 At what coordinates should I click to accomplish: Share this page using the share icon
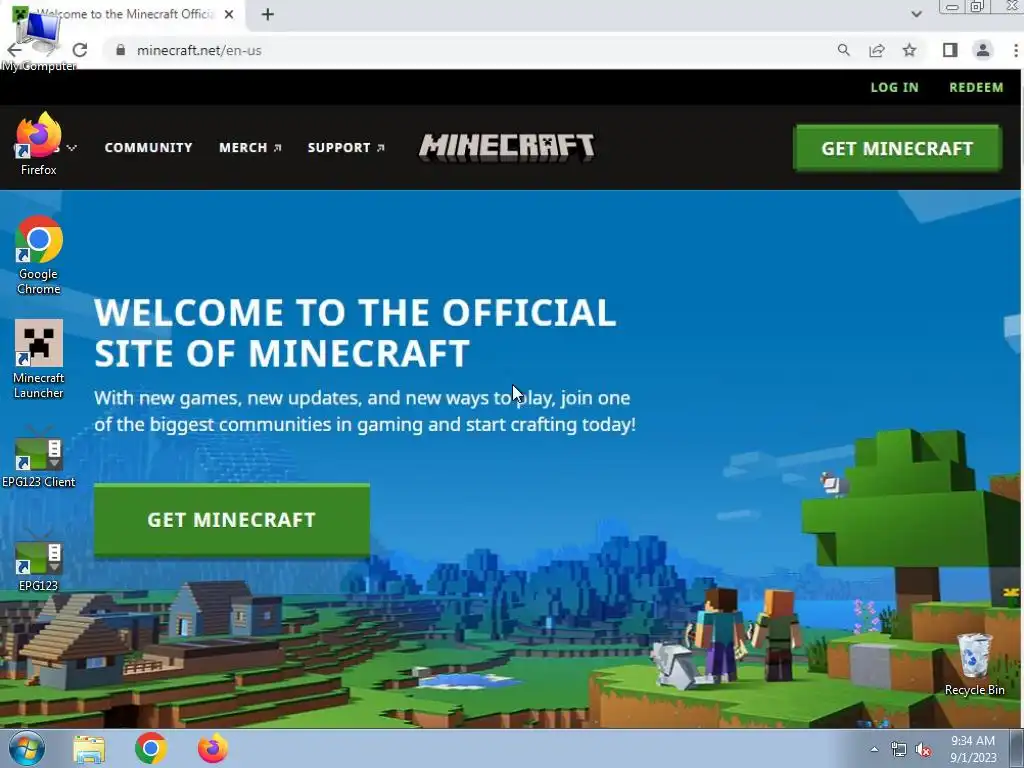pyautogui.click(x=876, y=50)
